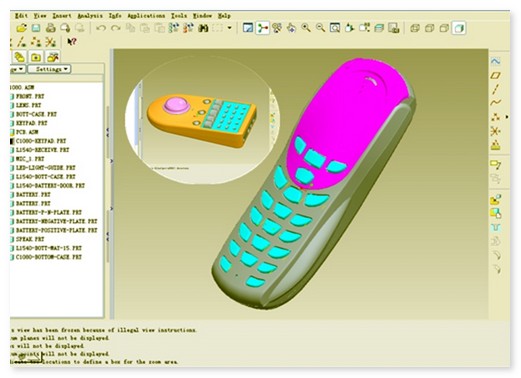Switch to shading display mode
This screenshot has height=378, width=521.
pos(459,28)
